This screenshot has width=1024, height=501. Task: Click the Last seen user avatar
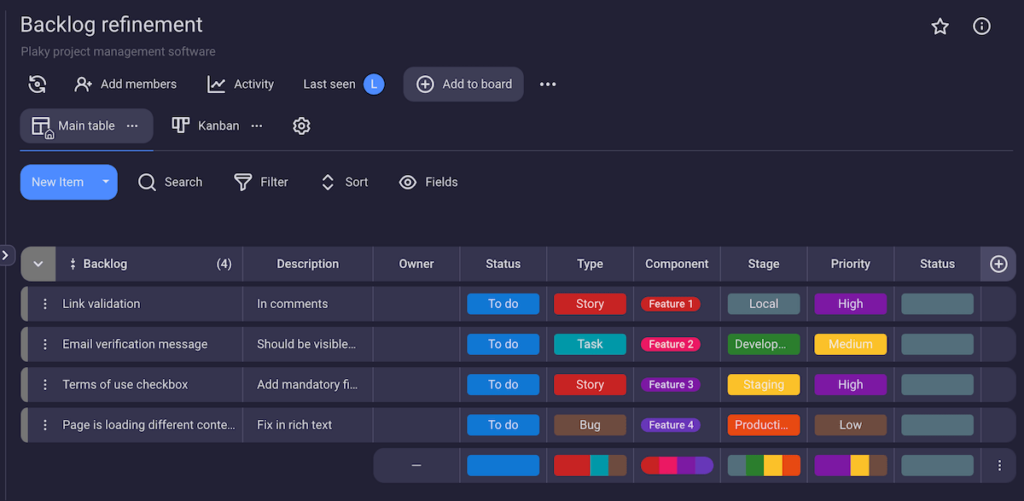click(374, 84)
